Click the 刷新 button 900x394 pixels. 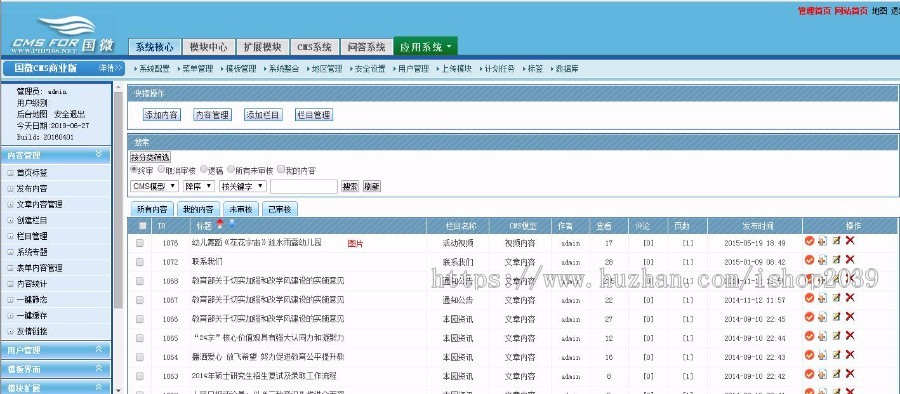tap(372, 186)
